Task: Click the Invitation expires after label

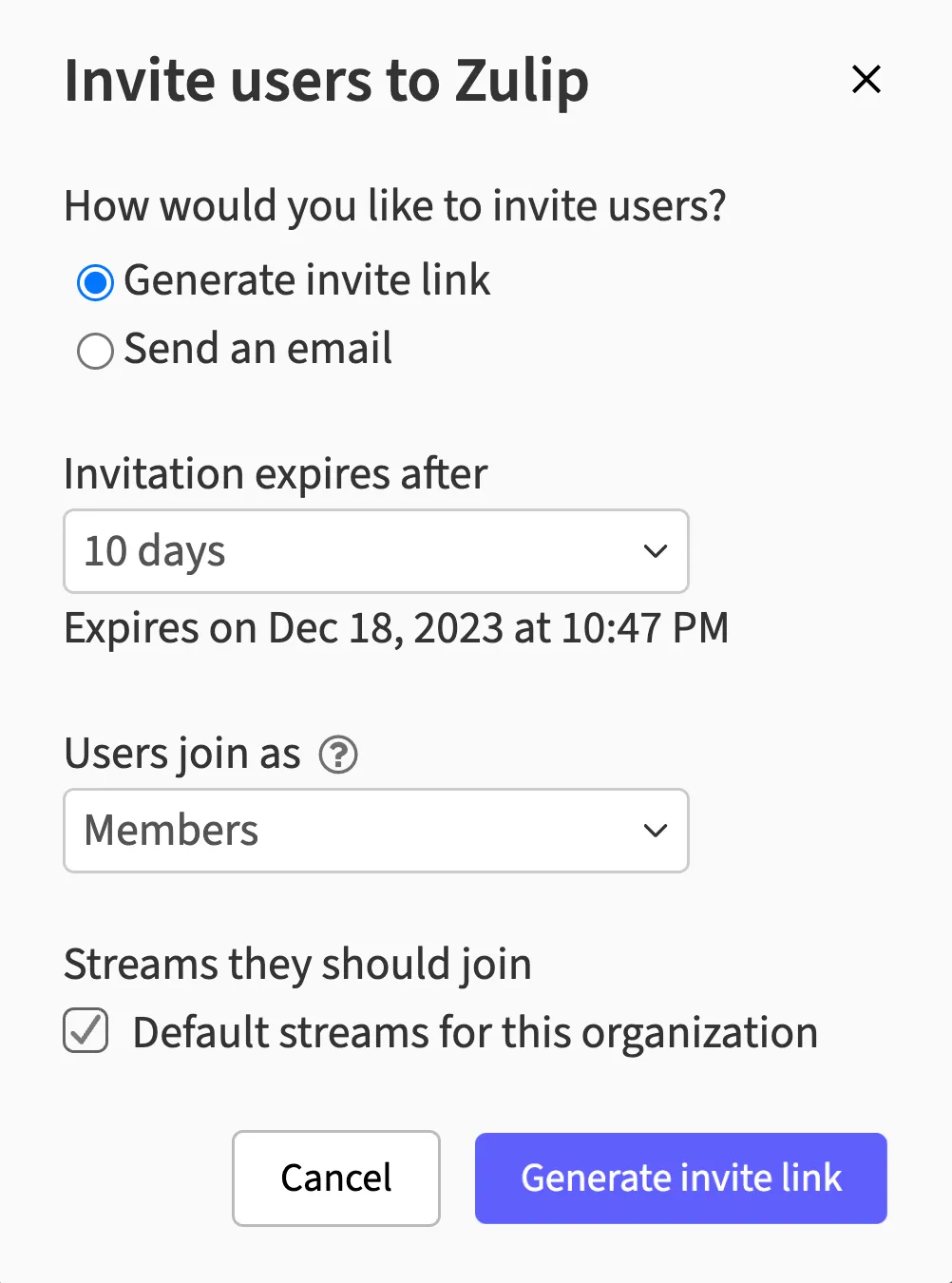Action: pyautogui.click(x=276, y=473)
